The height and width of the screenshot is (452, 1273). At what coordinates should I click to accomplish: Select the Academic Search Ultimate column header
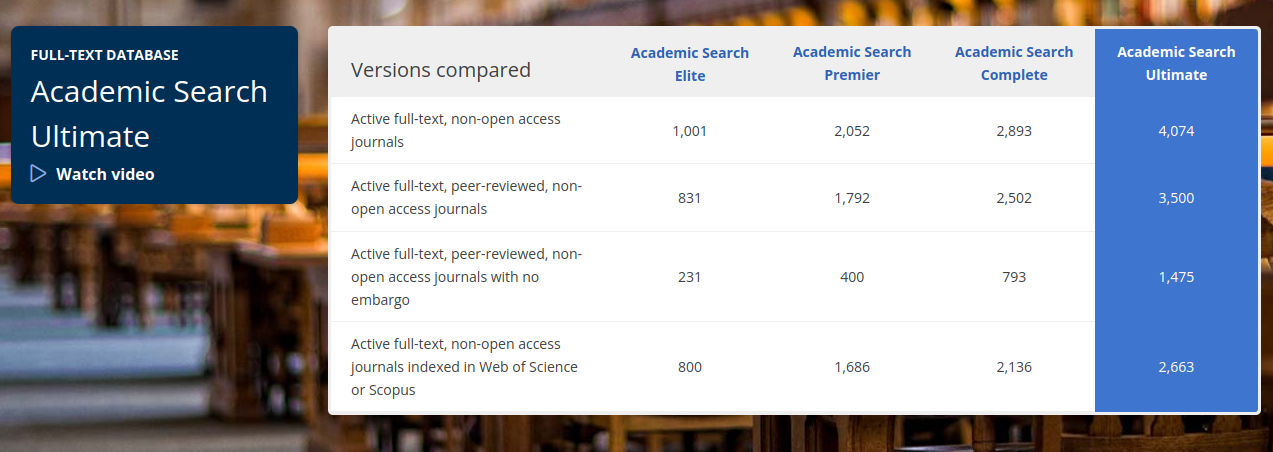(1176, 63)
